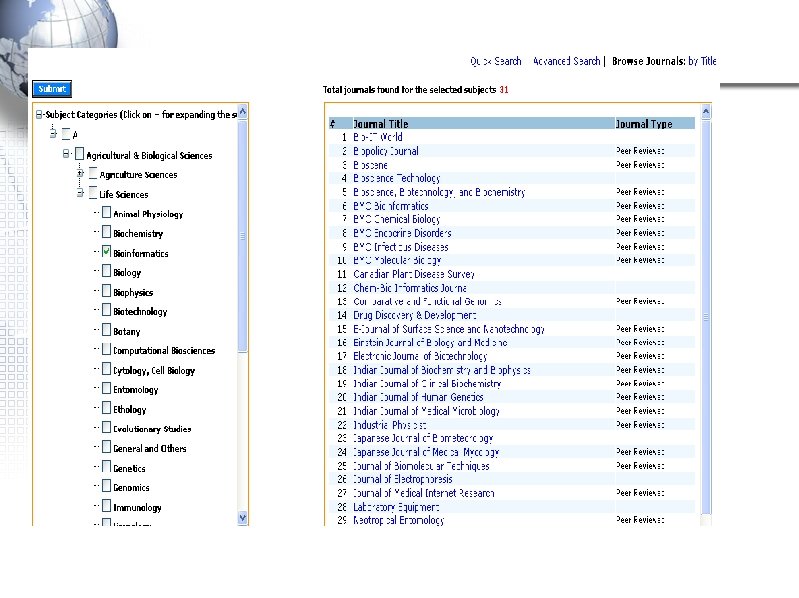Open Electronic Journal of Biotechnology
This screenshot has height=598, width=799.
420,356
